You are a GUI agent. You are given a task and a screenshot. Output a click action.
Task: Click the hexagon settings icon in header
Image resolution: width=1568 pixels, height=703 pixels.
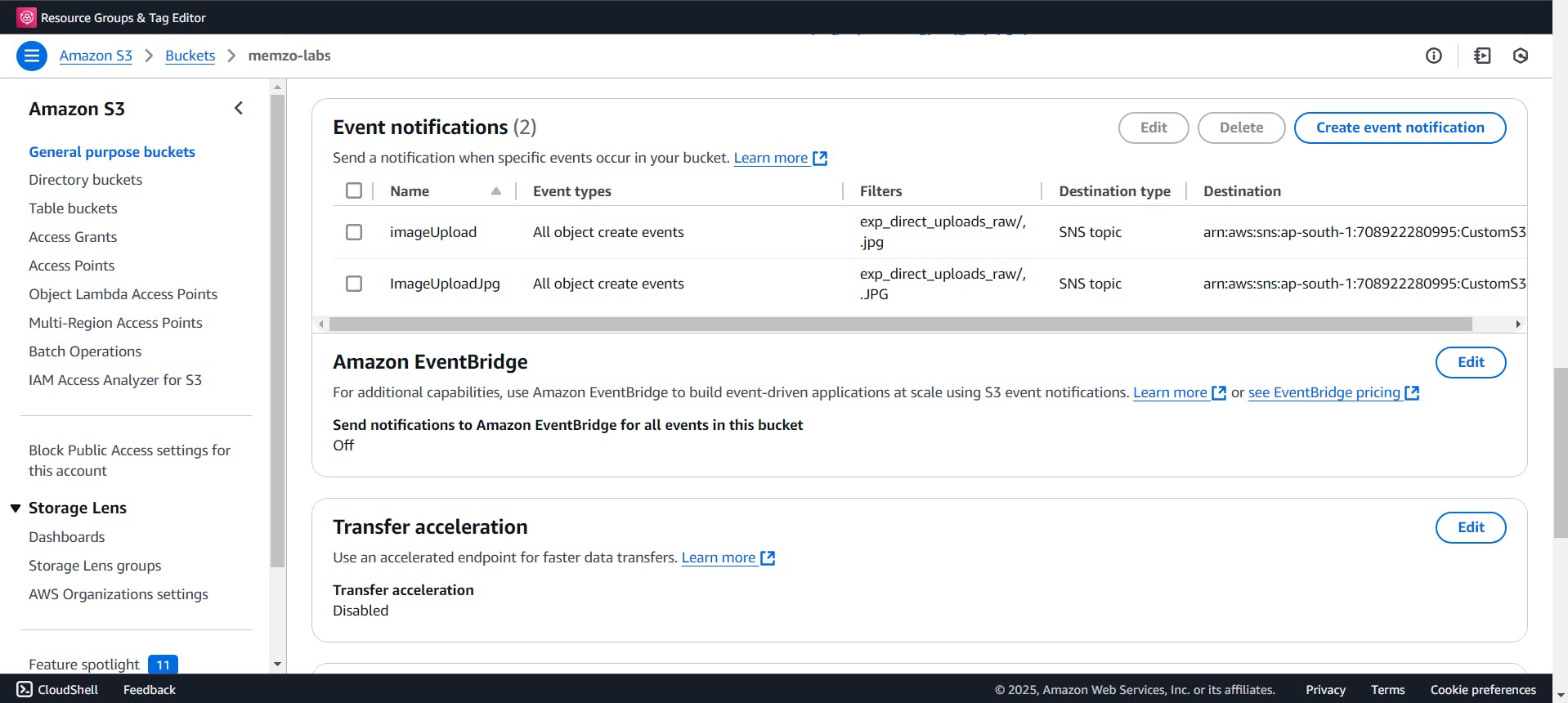(1520, 56)
